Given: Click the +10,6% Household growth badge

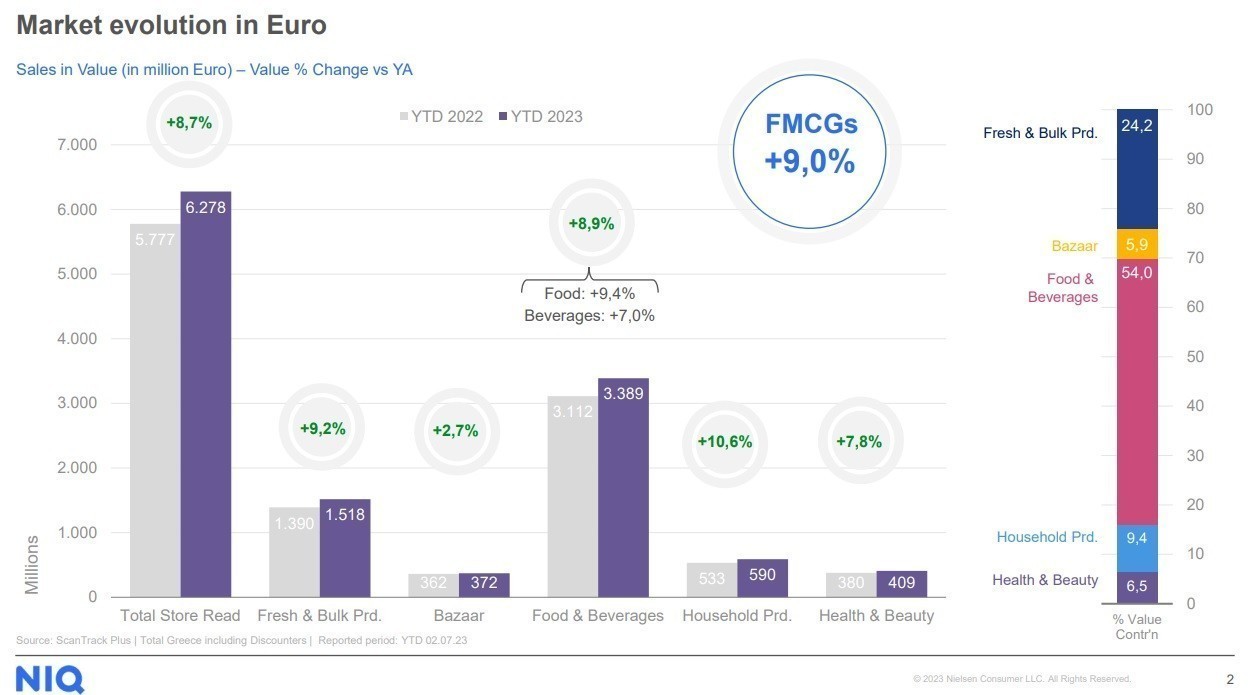Looking at the screenshot, I should 725,442.
